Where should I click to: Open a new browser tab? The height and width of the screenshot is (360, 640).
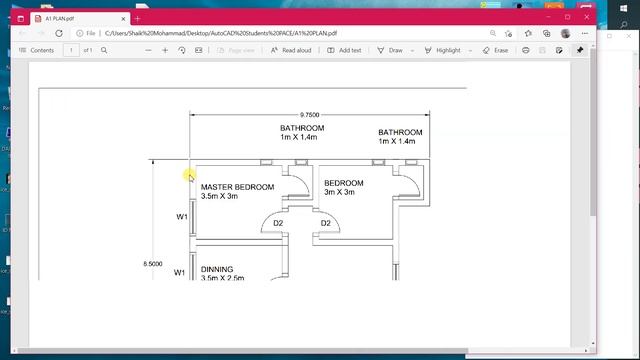(138, 19)
